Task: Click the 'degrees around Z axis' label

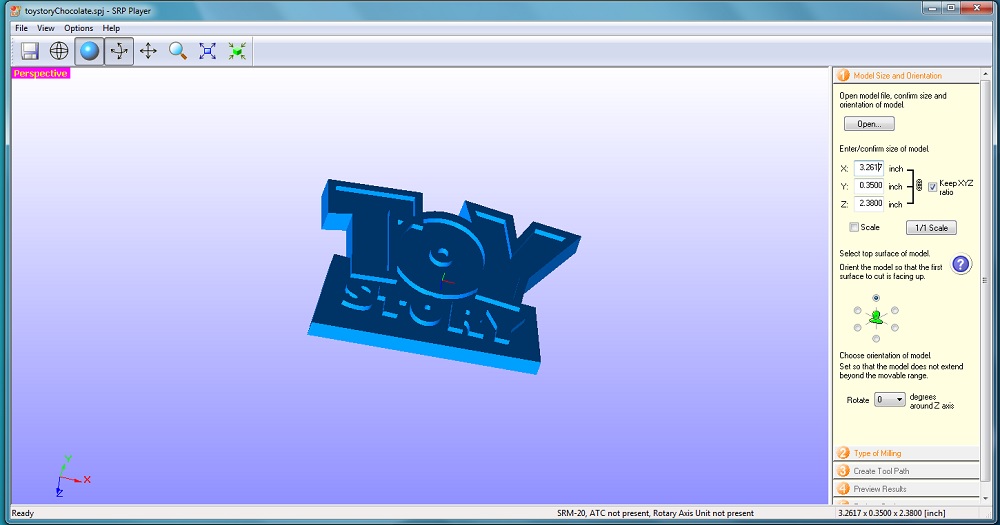Action: (932, 401)
